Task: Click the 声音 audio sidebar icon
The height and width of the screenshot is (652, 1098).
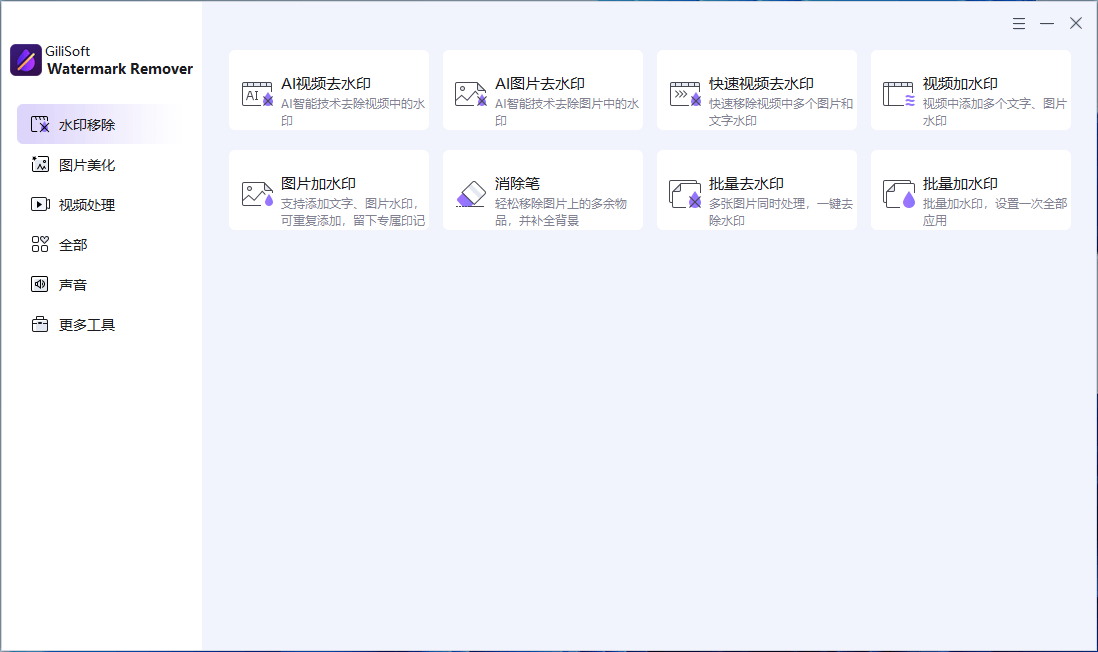Action: 40,284
